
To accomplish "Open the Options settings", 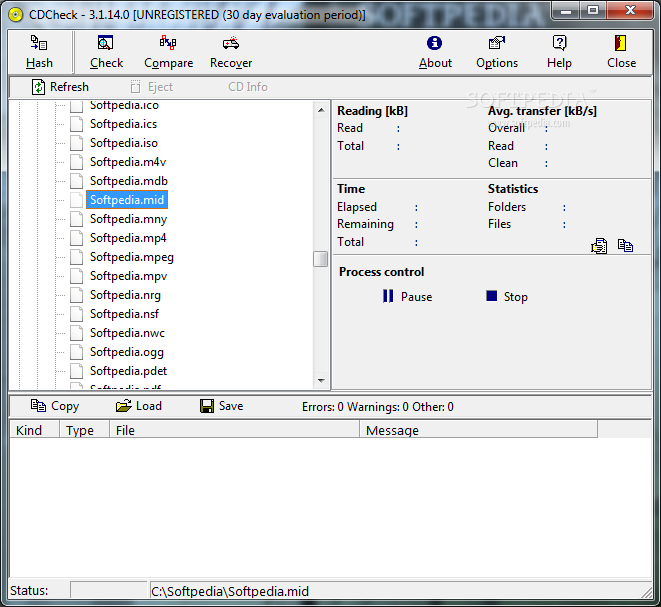I will [497, 53].
